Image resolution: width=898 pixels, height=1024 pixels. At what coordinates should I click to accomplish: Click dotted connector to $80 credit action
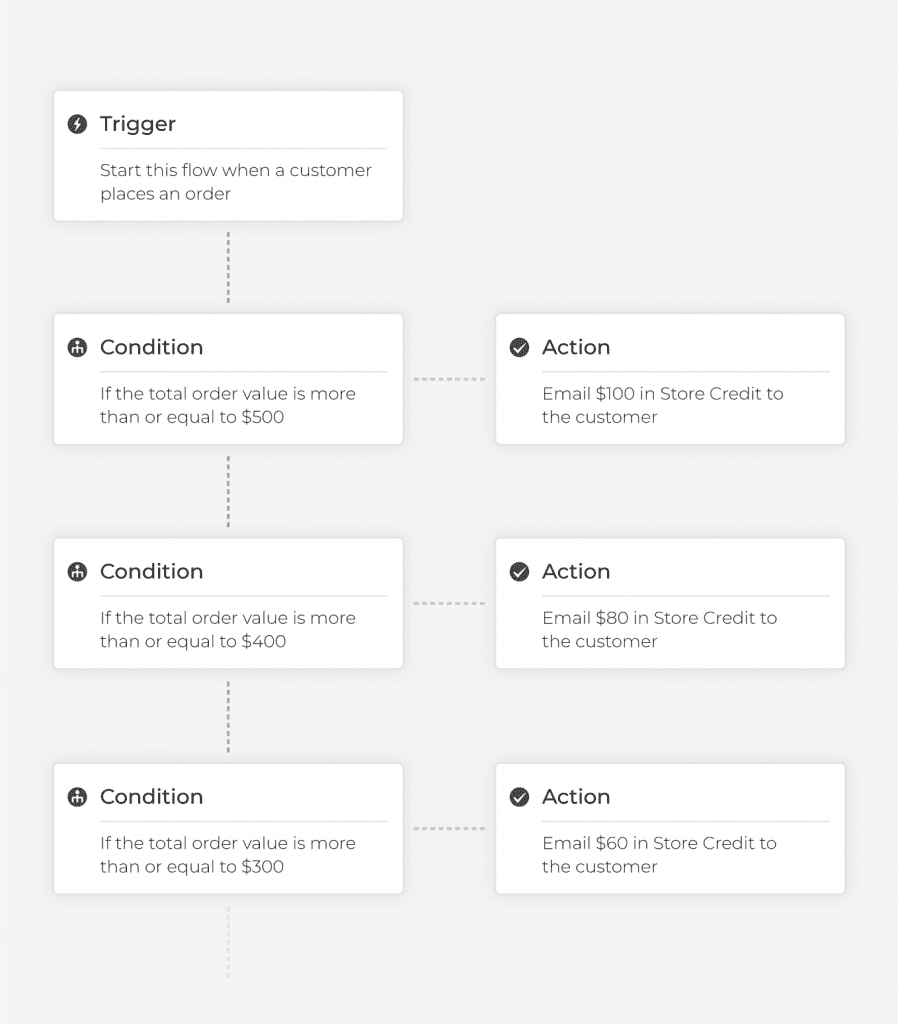coord(449,603)
